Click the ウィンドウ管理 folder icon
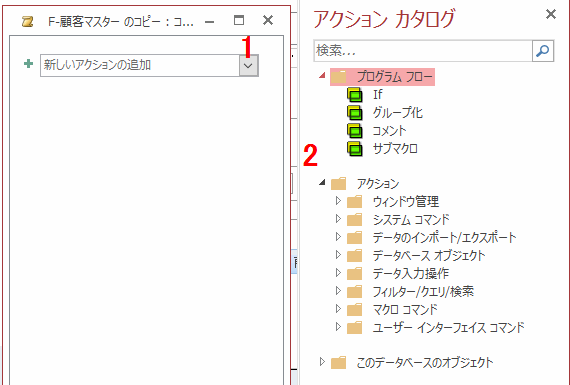This screenshot has height=385, width=570. pos(354,201)
